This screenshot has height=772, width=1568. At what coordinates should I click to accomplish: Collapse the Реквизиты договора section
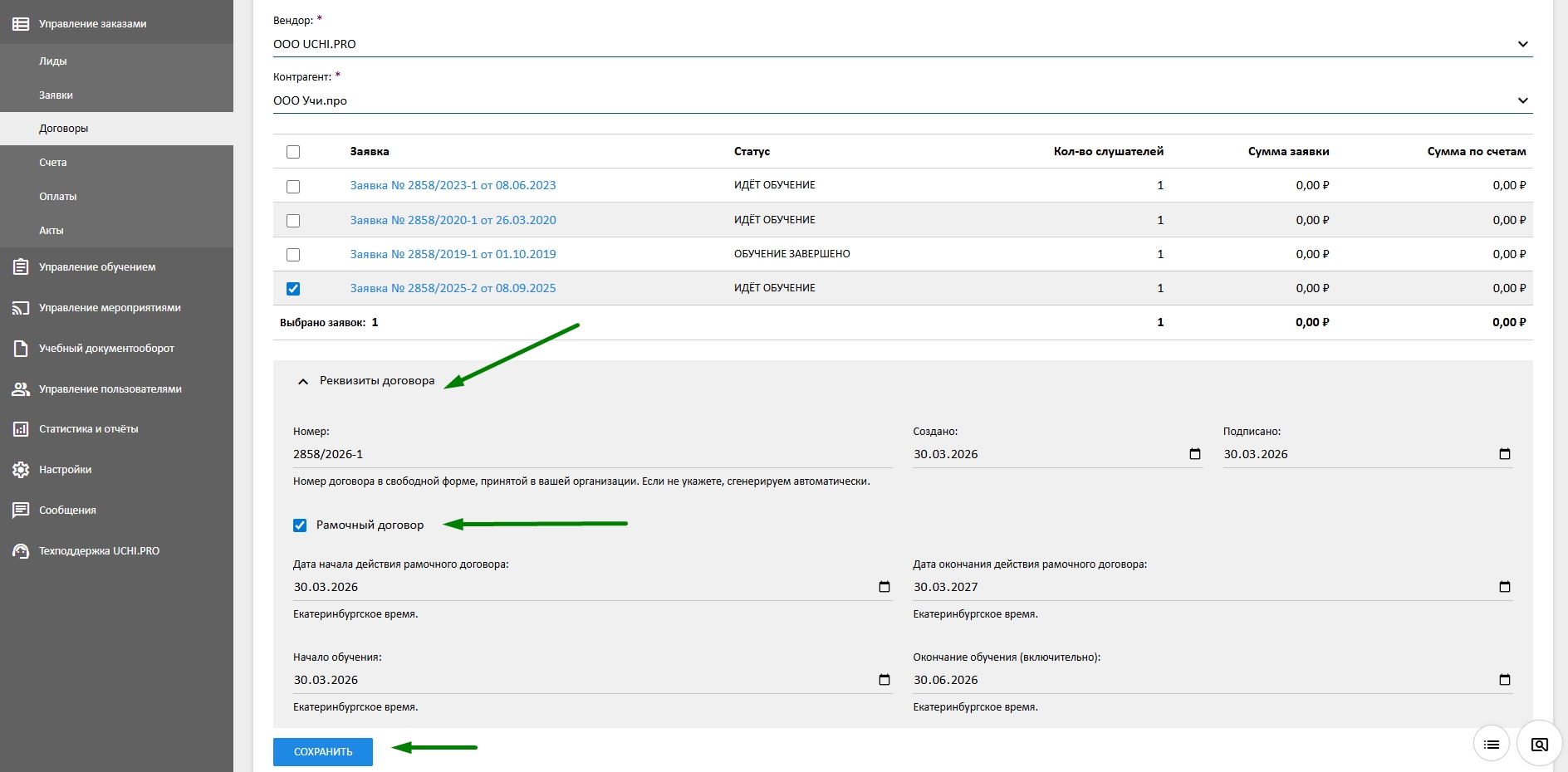tap(303, 381)
